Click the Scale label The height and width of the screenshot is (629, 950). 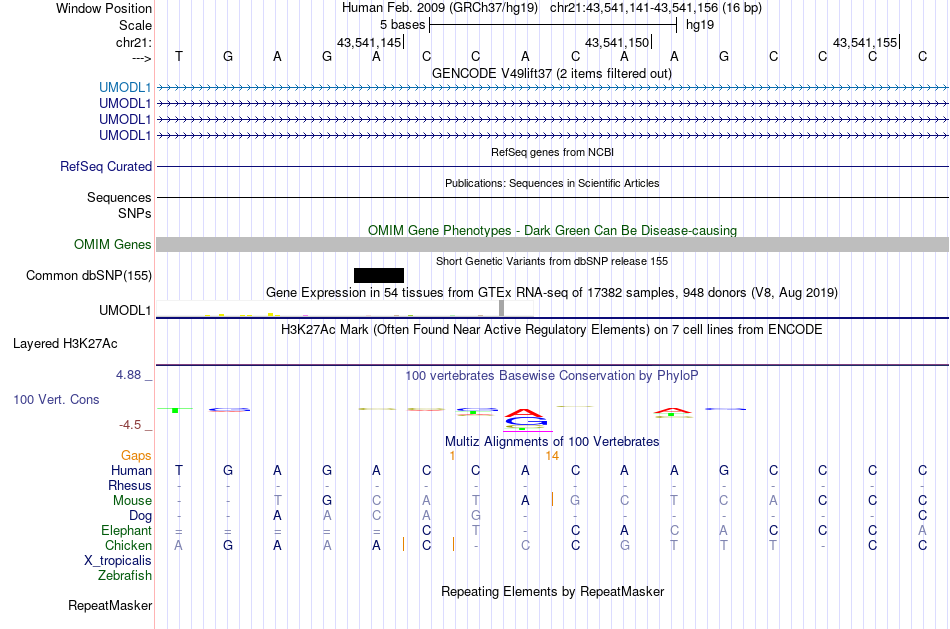tap(135, 25)
